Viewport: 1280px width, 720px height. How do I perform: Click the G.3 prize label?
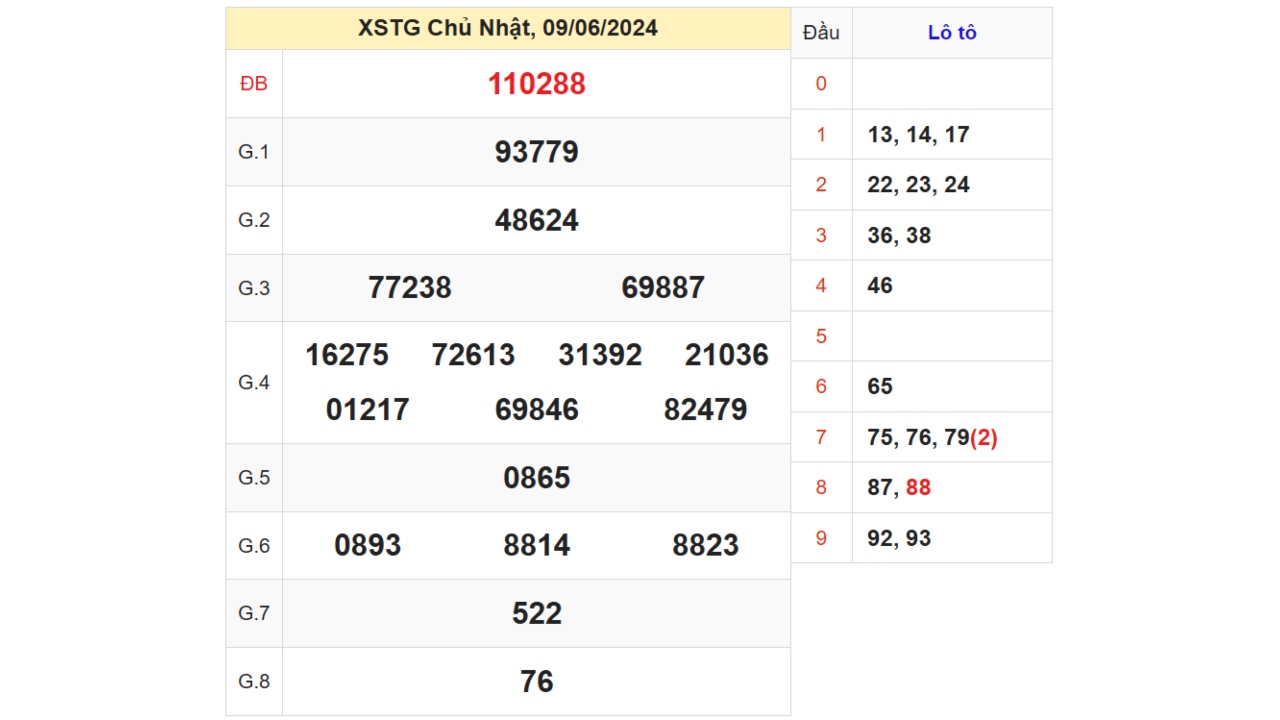254,288
